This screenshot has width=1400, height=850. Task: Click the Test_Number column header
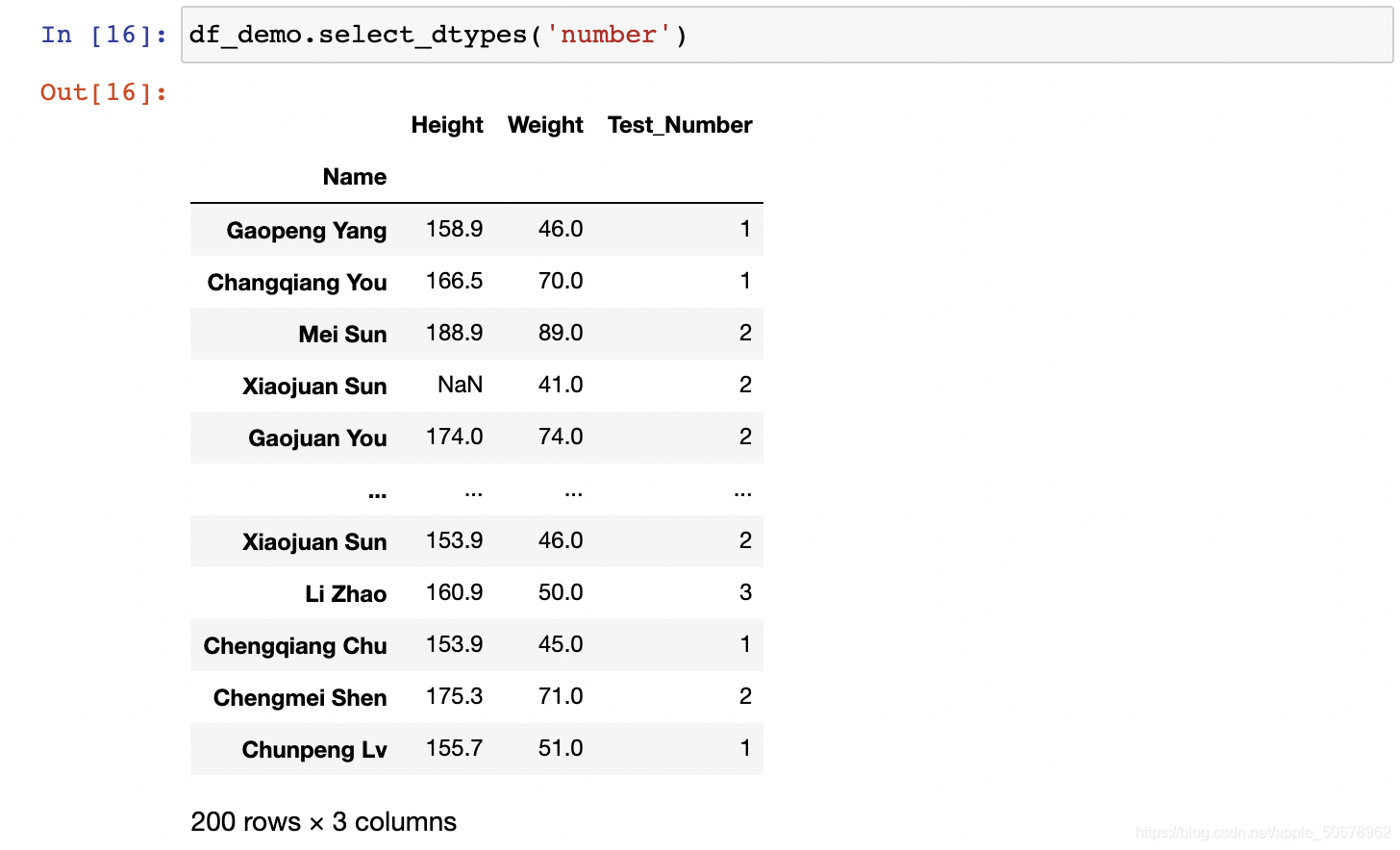pyautogui.click(x=680, y=125)
